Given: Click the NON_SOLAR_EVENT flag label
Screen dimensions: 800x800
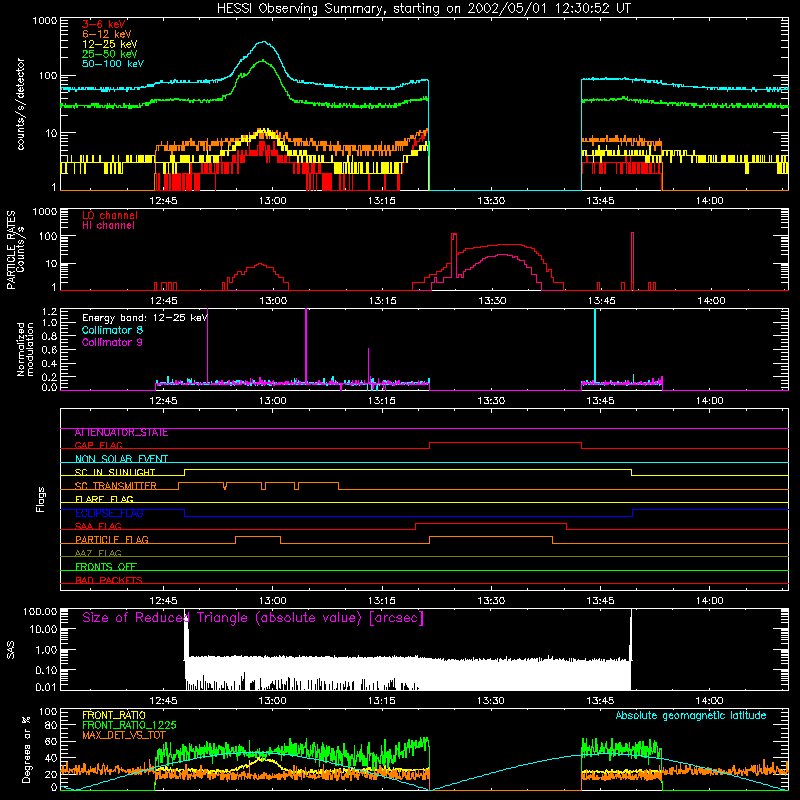Looking at the screenshot, I should (121, 459).
